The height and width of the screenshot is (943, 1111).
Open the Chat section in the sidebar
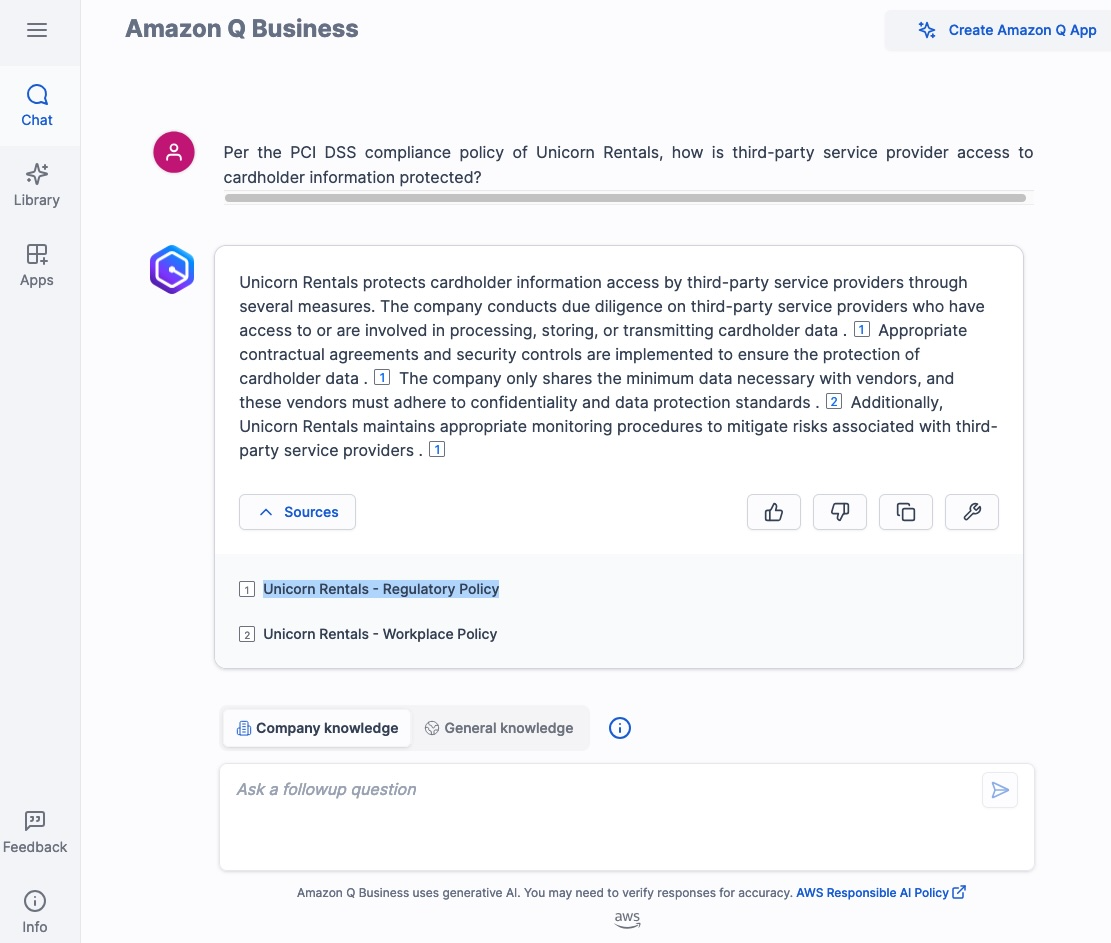(x=37, y=105)
